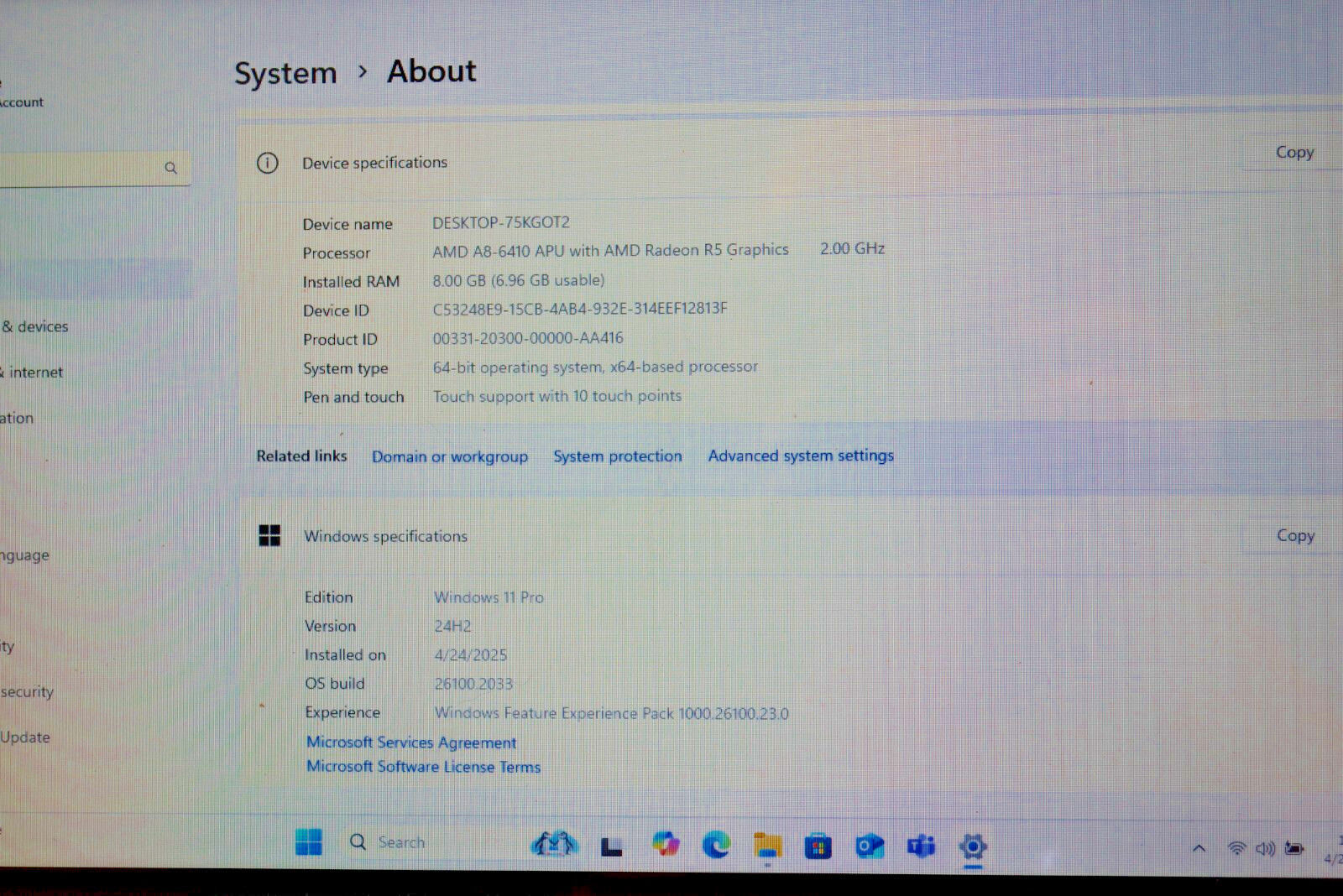Open Microsoft Software License Terms link
1343x896 pixels.
tap(423, 767)
